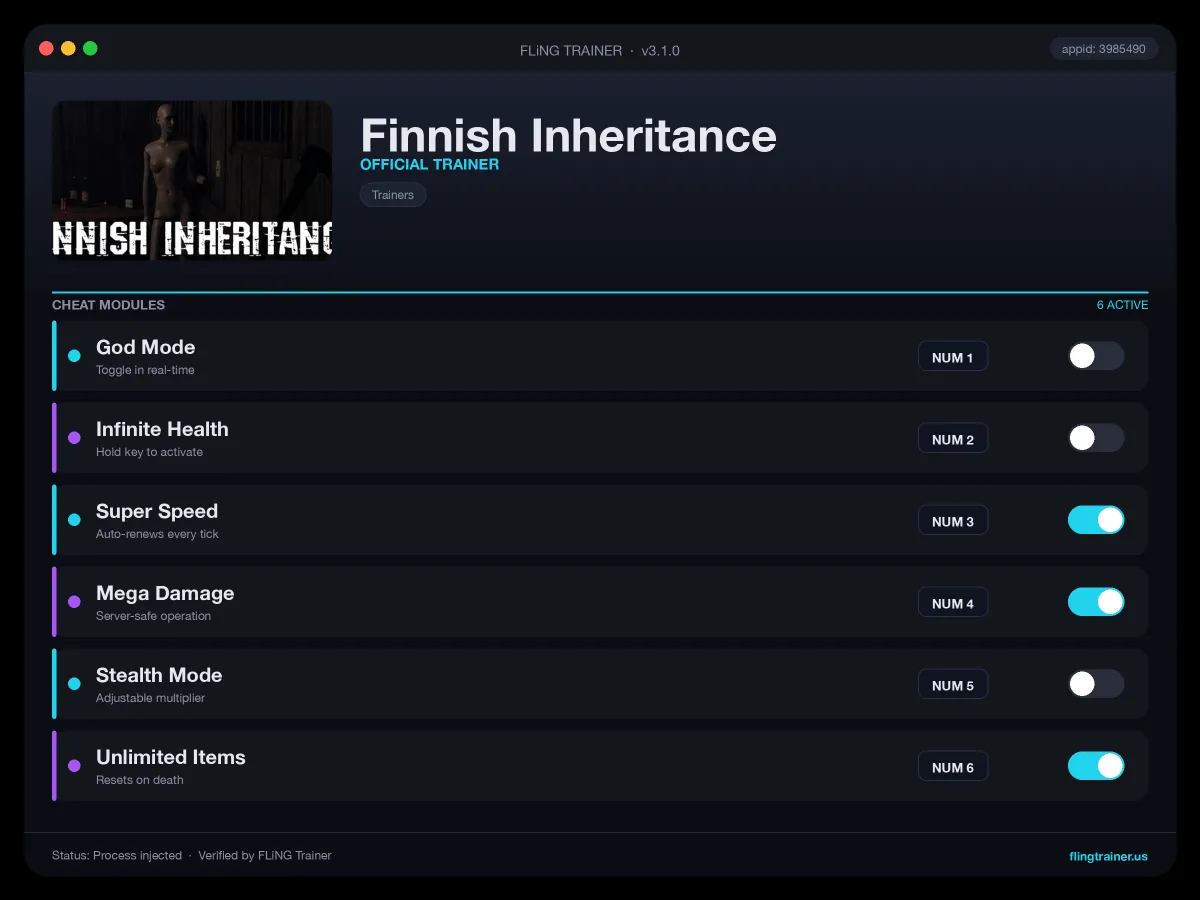1200x900 pixels.
Task: Click the 6 ACTIVE counter label
Action: pos(1122,305)
